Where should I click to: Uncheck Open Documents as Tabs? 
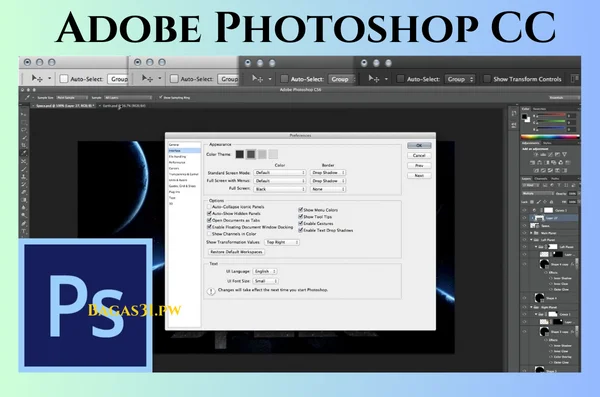tap(209, 220)
